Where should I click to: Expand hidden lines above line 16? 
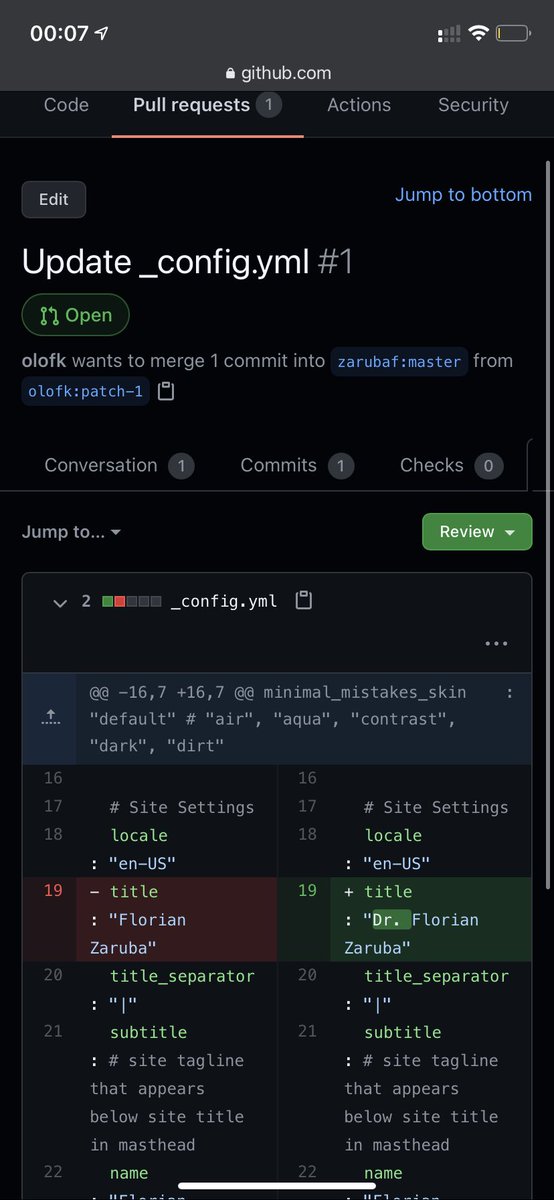(49, 717)
